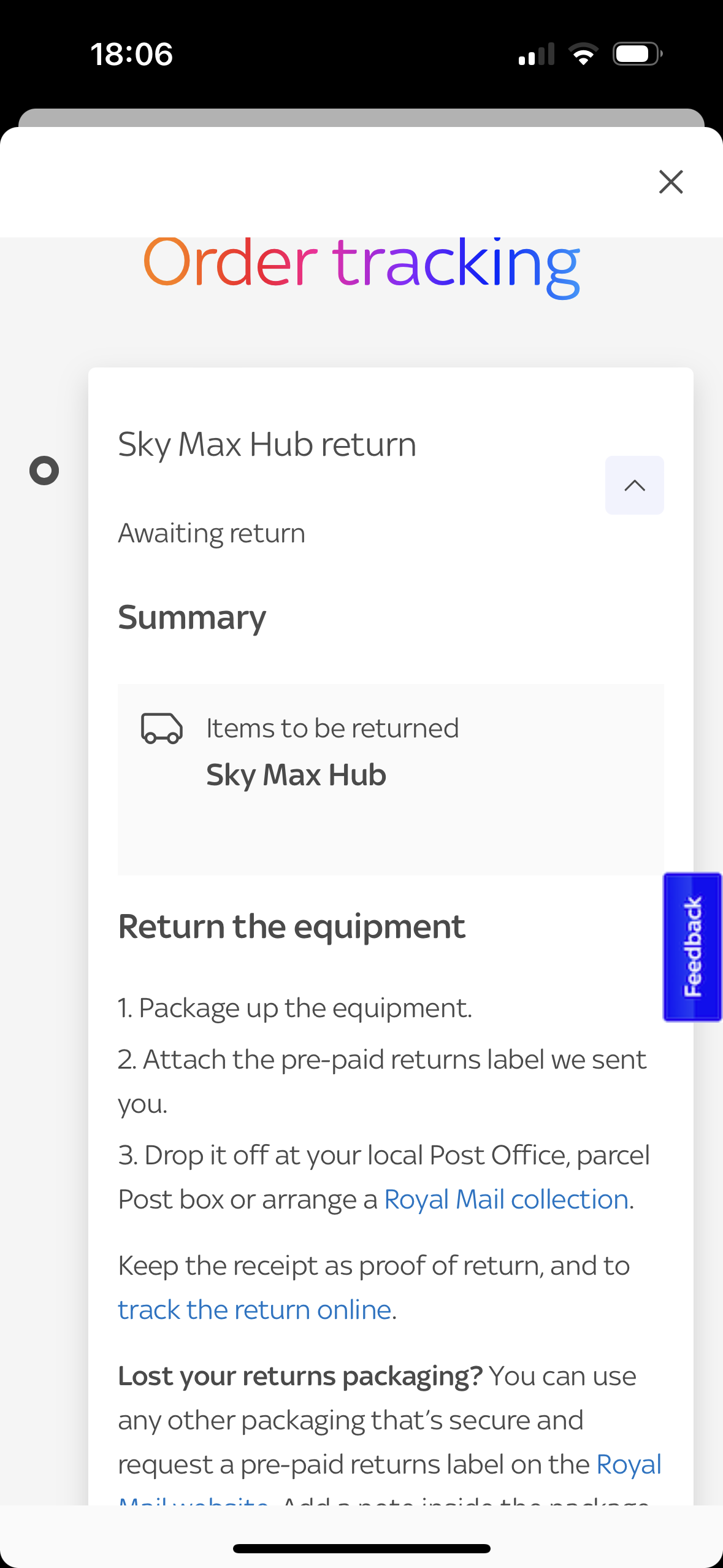This screenshot has width=723, height=1568.
Task: Tap the Wi-Fi status icon
Action: point(584,54)
